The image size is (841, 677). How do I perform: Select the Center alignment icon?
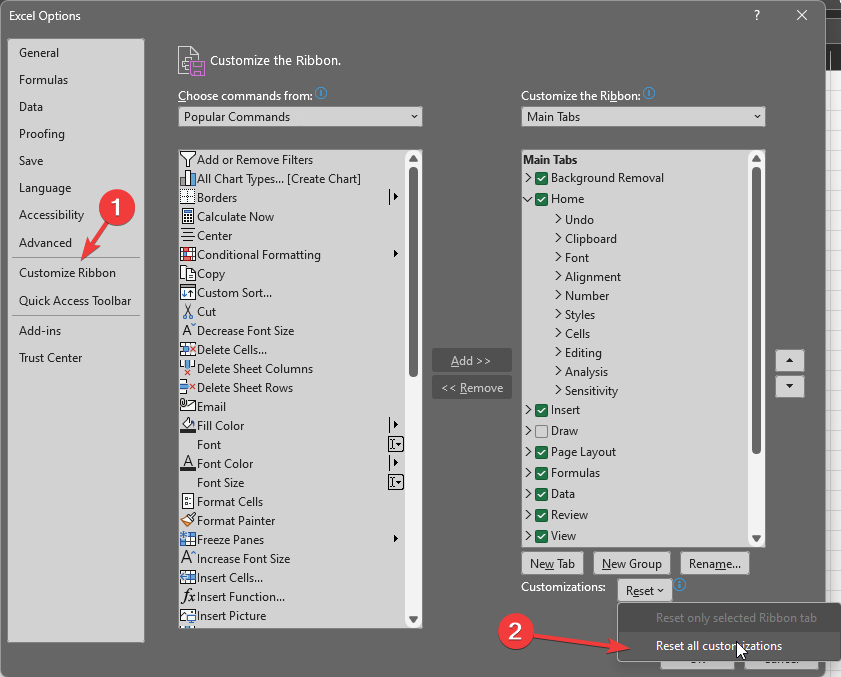pos(187,235)
